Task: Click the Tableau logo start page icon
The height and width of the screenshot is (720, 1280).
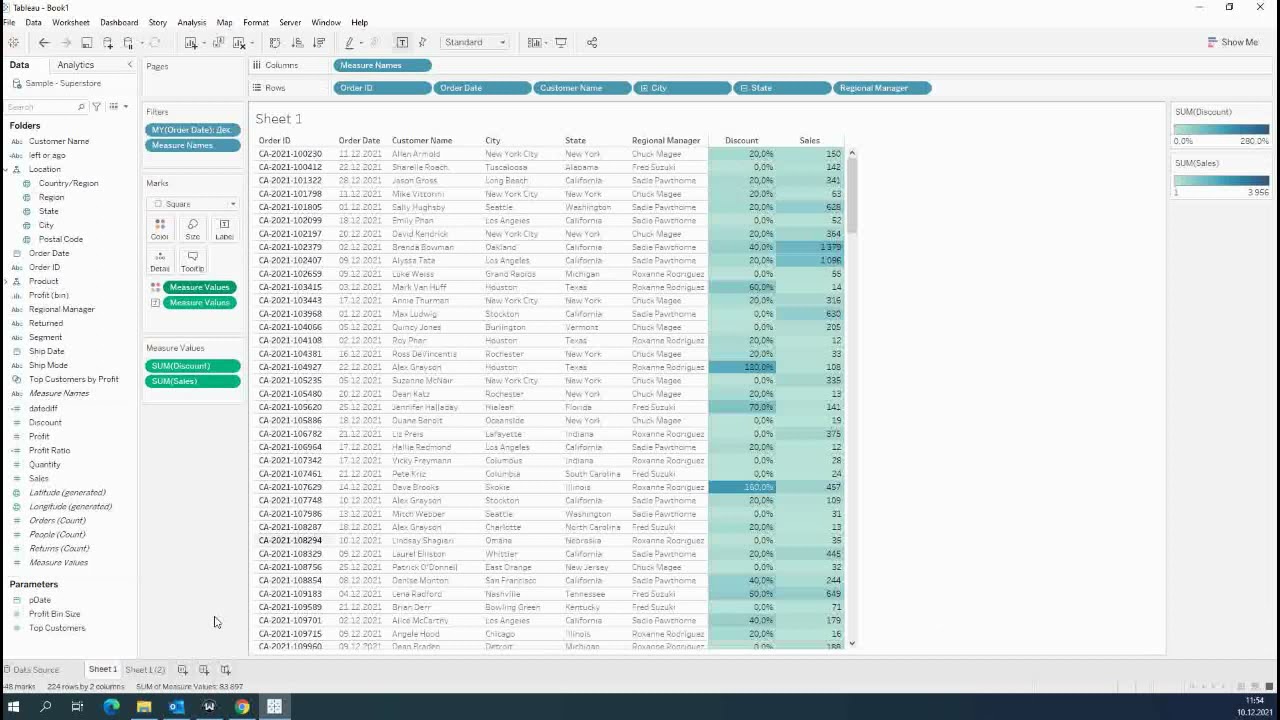Action: point(13,42)
